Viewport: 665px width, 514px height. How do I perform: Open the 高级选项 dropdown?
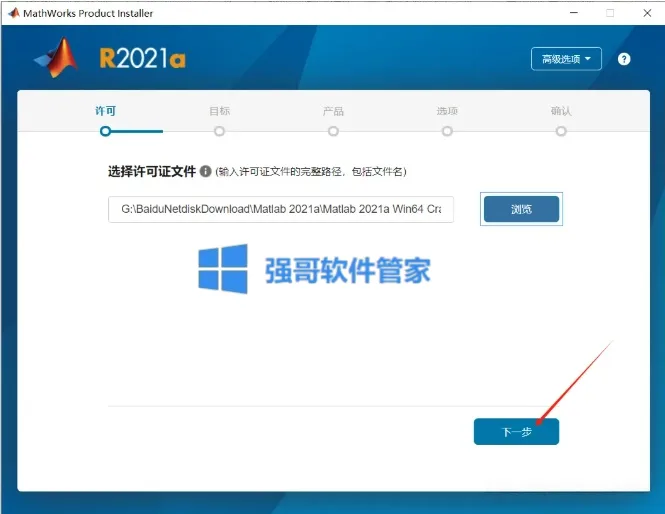pos(566,59)
